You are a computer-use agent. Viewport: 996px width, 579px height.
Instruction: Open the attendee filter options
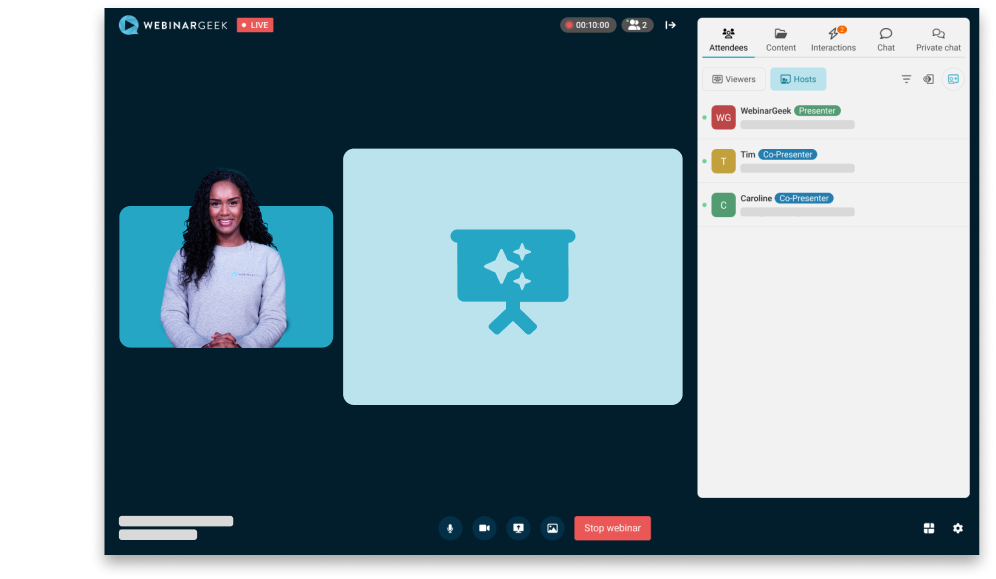906,79
